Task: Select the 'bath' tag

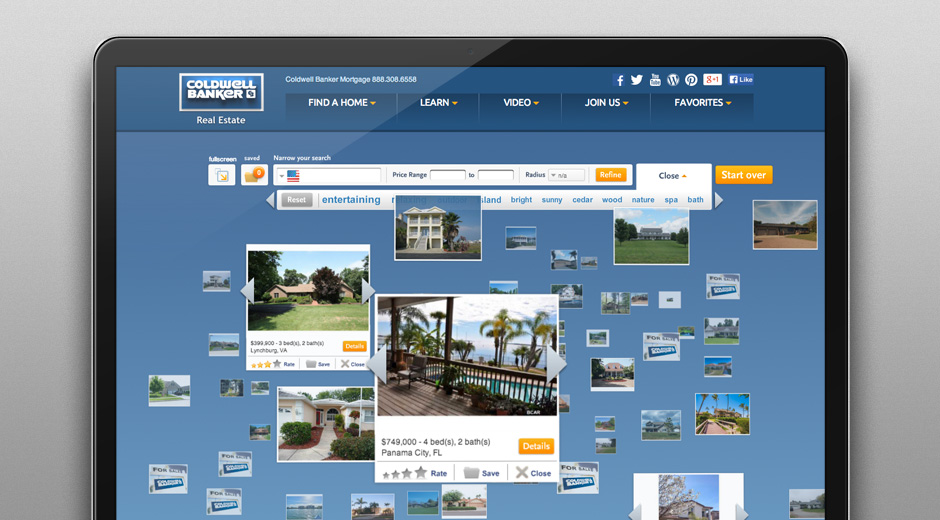Action: point(695,200)
